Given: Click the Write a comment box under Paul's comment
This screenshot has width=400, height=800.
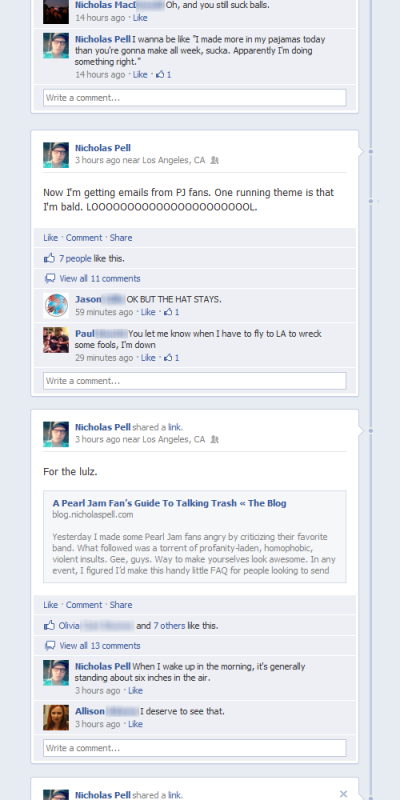Looking at the screenshot, I should tap(194, 381).
